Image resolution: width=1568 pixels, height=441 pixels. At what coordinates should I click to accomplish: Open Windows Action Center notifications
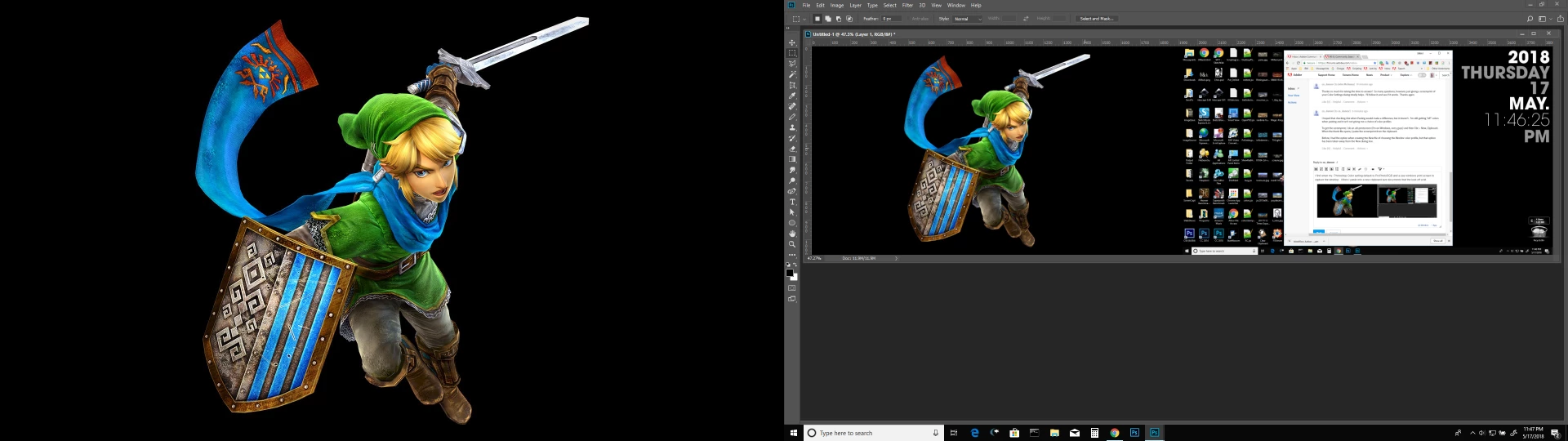coord(1555,433)
